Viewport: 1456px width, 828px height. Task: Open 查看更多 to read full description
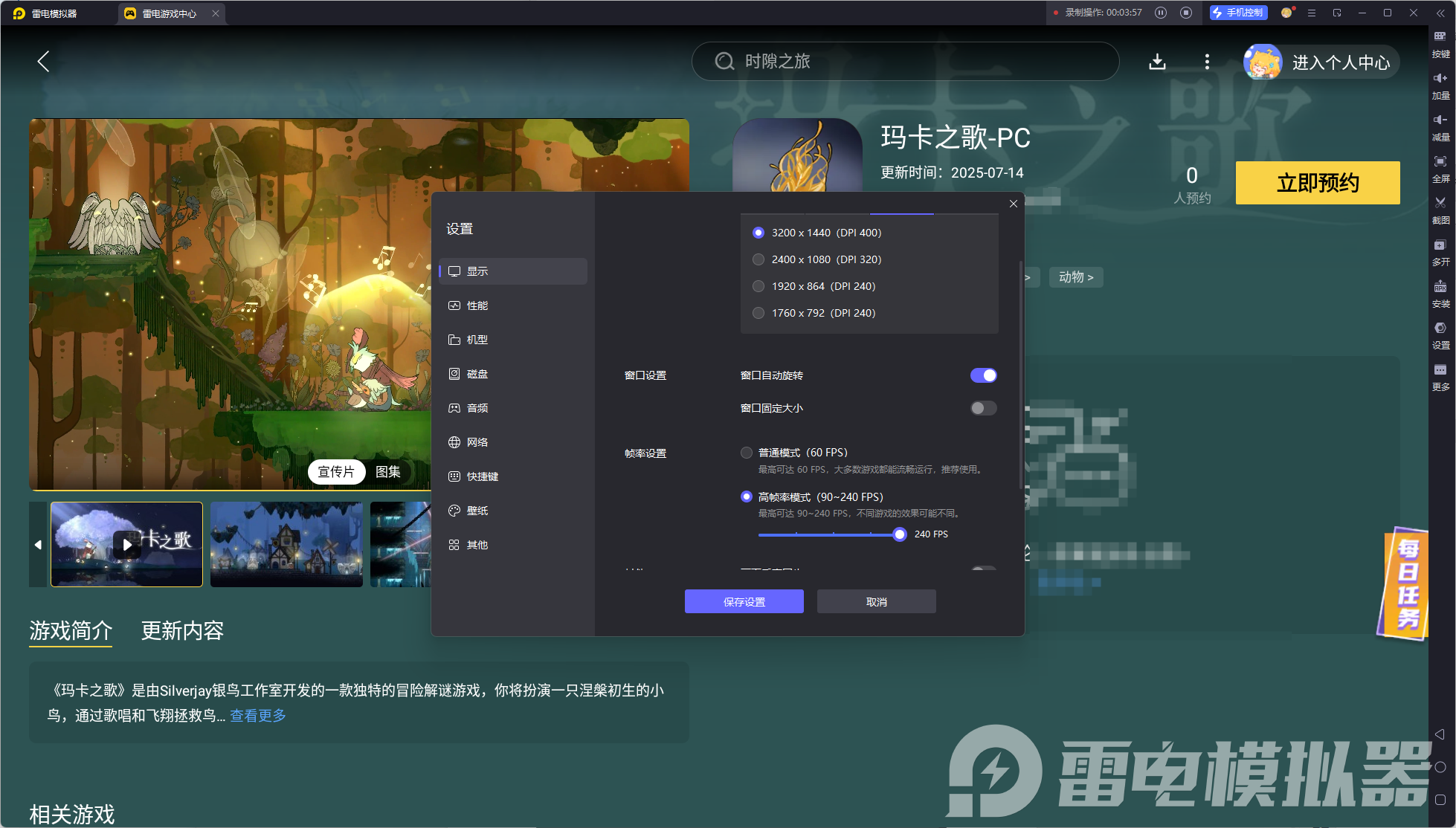point(256,716)
